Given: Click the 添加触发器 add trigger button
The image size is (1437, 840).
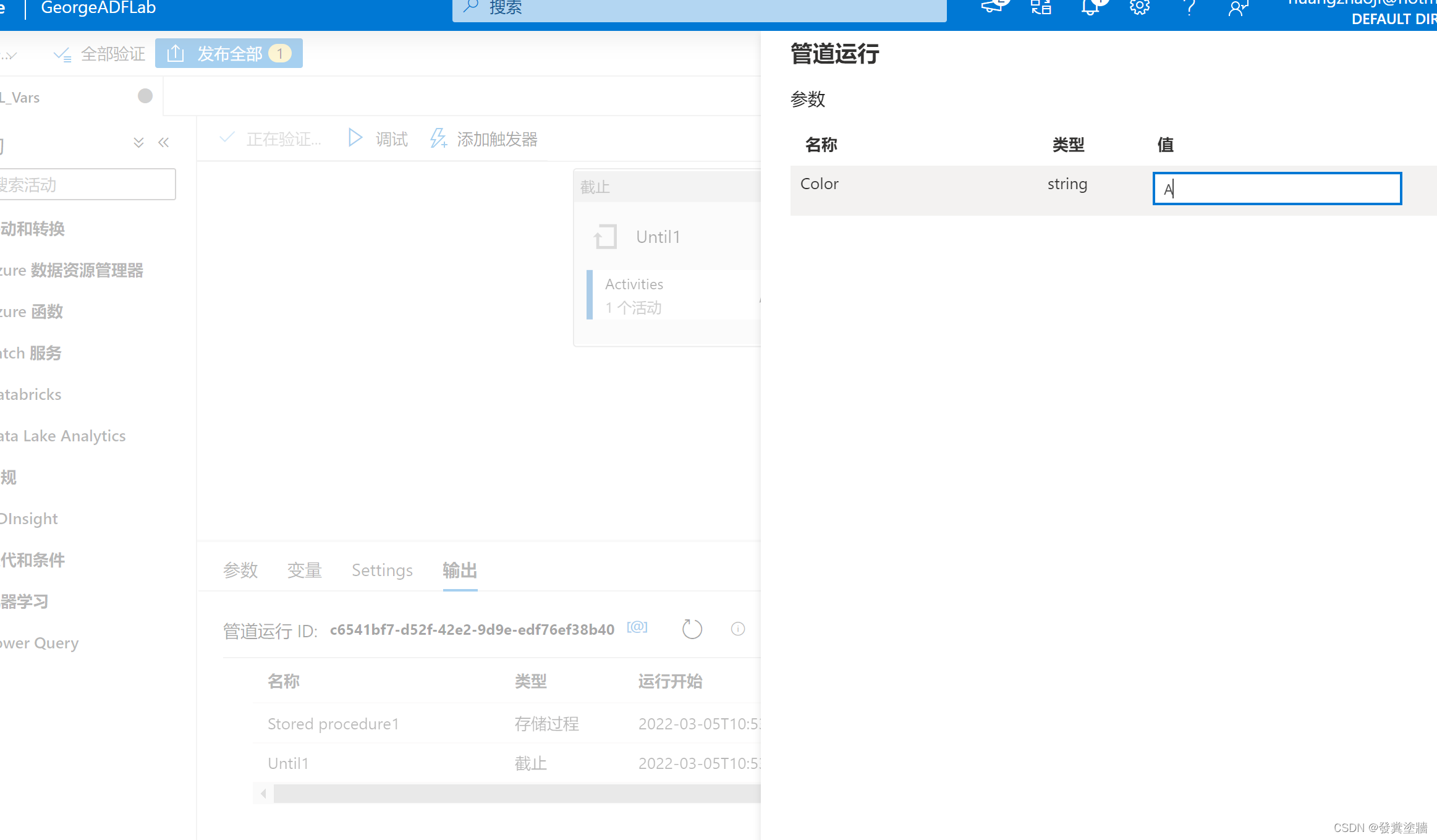Looking at the screenshot, I should tap(484, 138).
